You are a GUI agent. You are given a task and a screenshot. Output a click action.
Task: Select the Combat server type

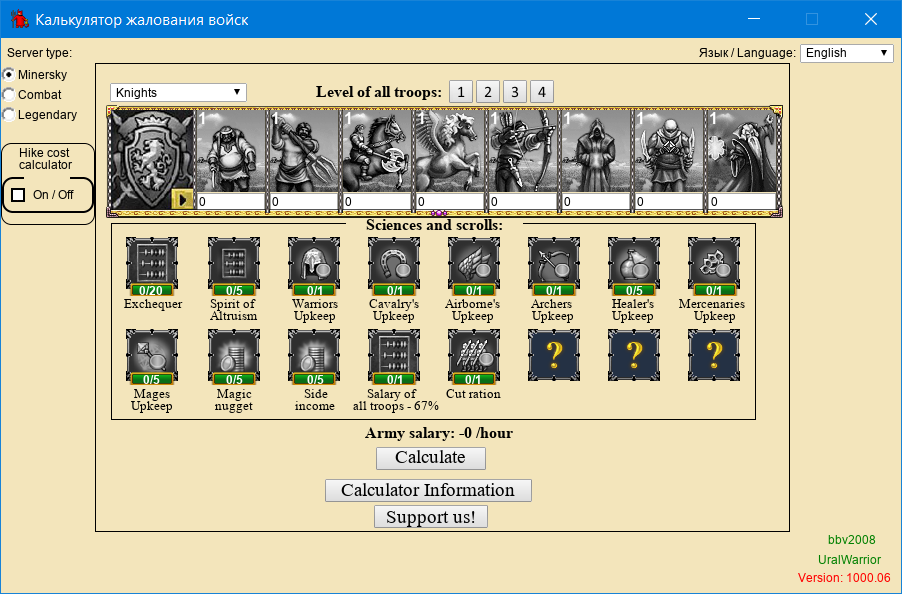pos(9,94)
